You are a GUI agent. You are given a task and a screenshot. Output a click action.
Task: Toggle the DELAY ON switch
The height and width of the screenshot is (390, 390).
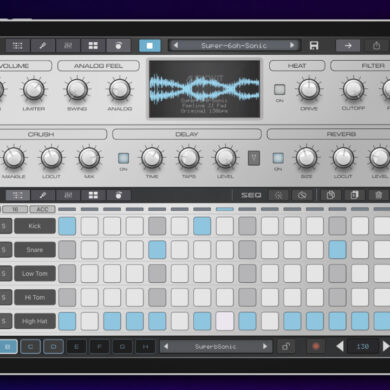click(x=123, y=158)
